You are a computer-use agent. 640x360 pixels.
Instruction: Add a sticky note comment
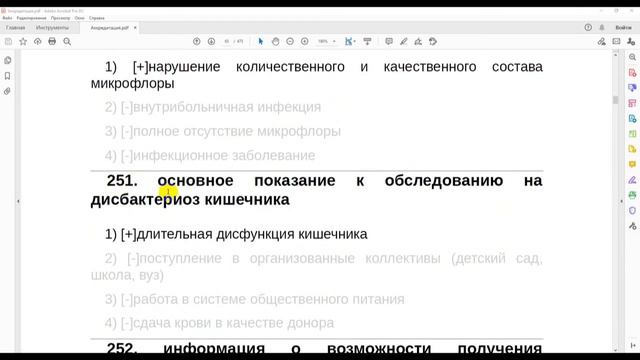click(389, 41)
